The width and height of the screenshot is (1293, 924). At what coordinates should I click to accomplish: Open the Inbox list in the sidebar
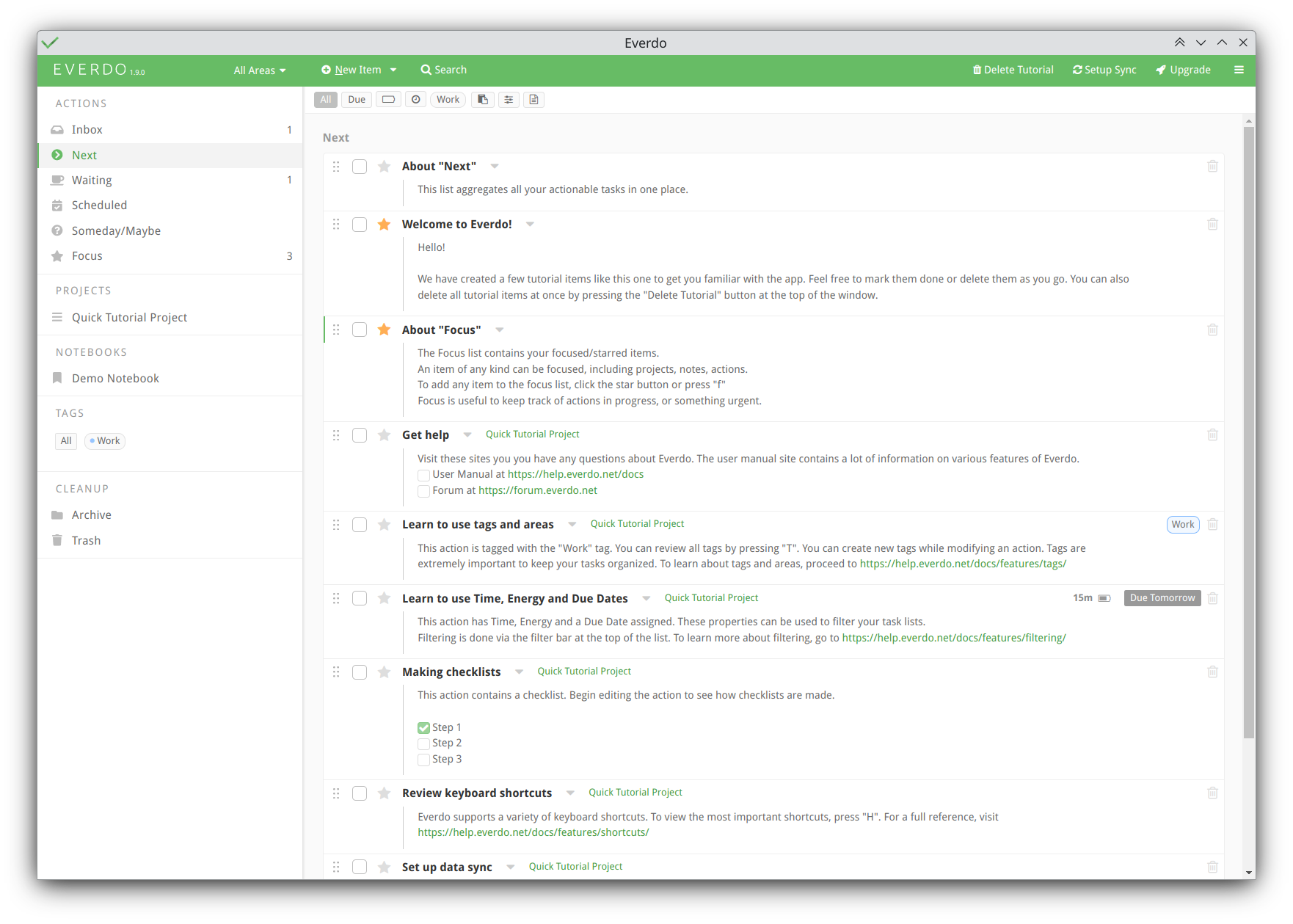tap(87, 130)
